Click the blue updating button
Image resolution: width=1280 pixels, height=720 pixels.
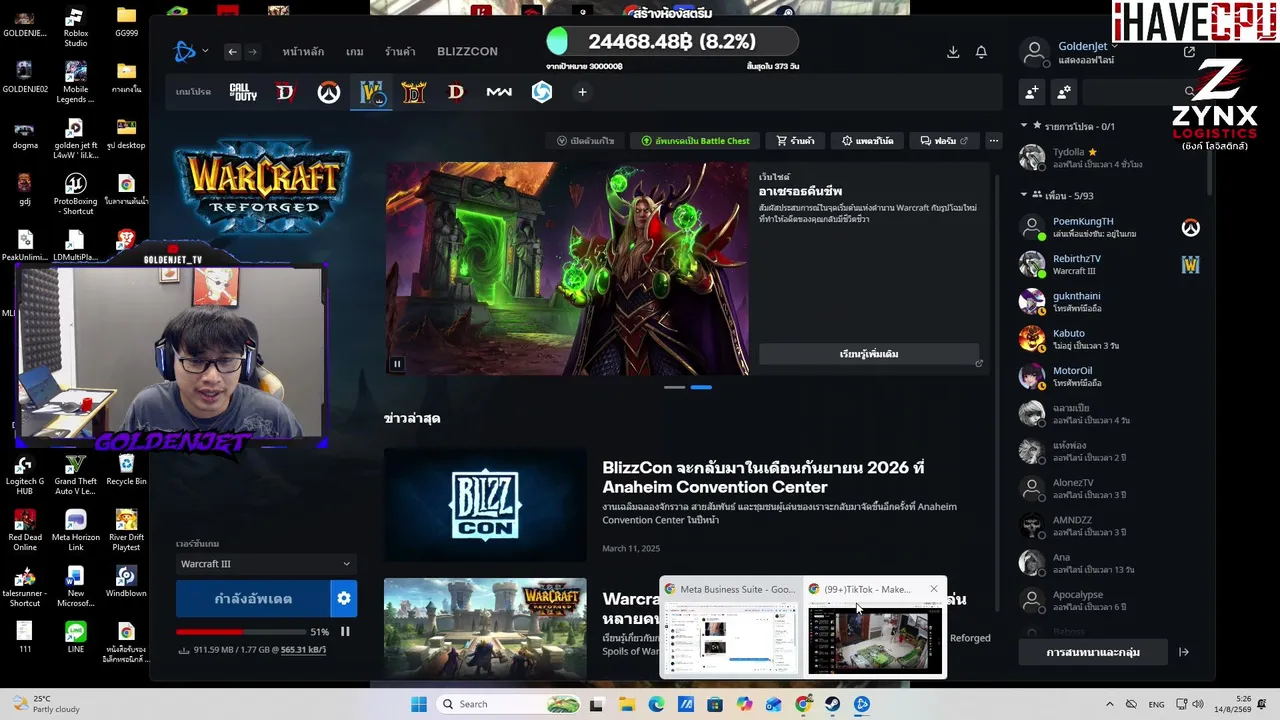(x=253, y=598)
